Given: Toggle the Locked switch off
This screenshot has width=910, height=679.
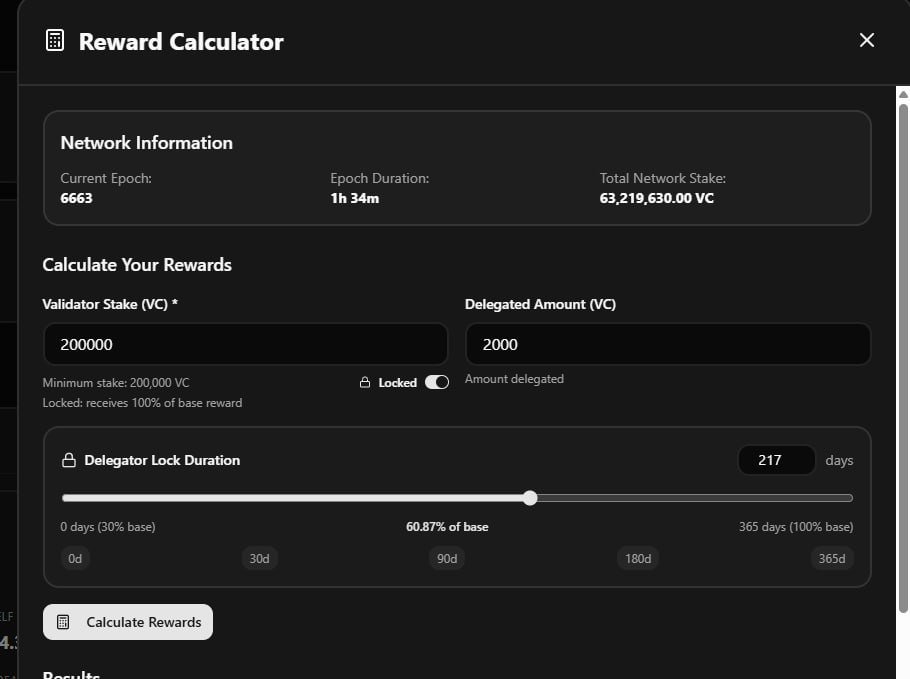Looking at the screenshot, I should 436,382.
